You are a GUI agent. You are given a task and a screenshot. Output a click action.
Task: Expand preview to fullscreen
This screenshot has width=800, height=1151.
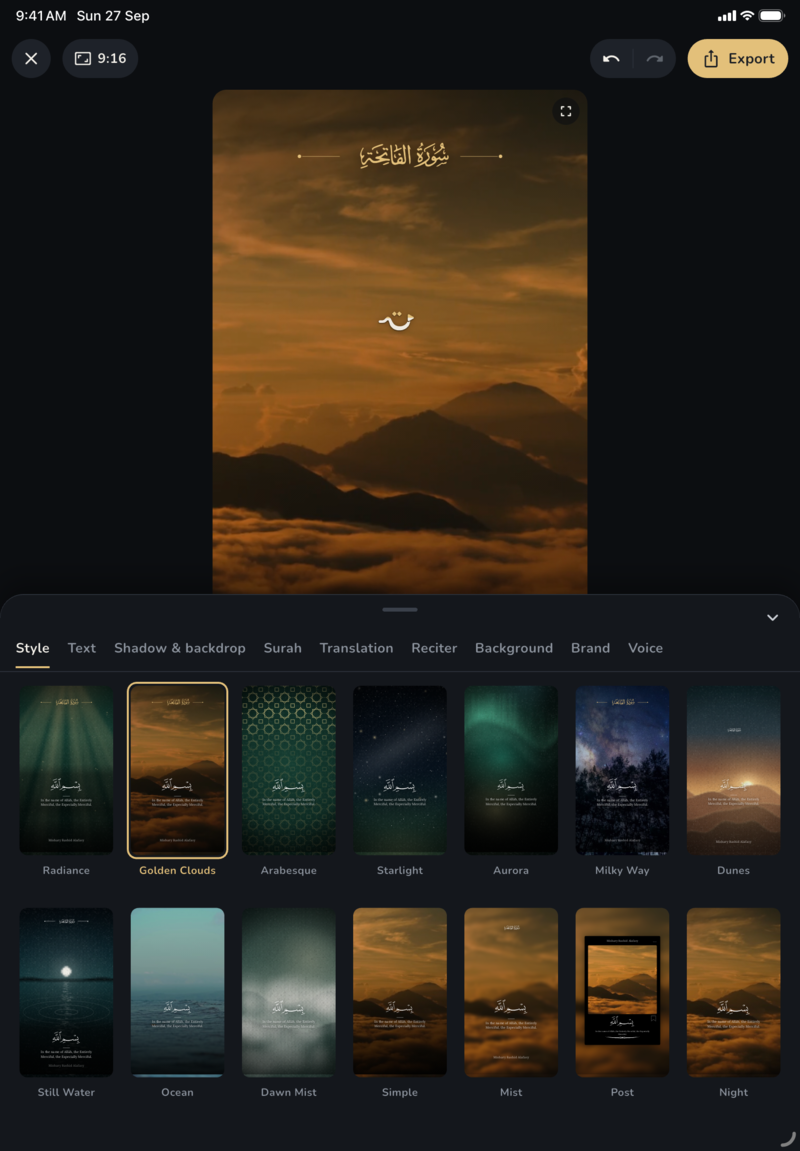point(565,112)
